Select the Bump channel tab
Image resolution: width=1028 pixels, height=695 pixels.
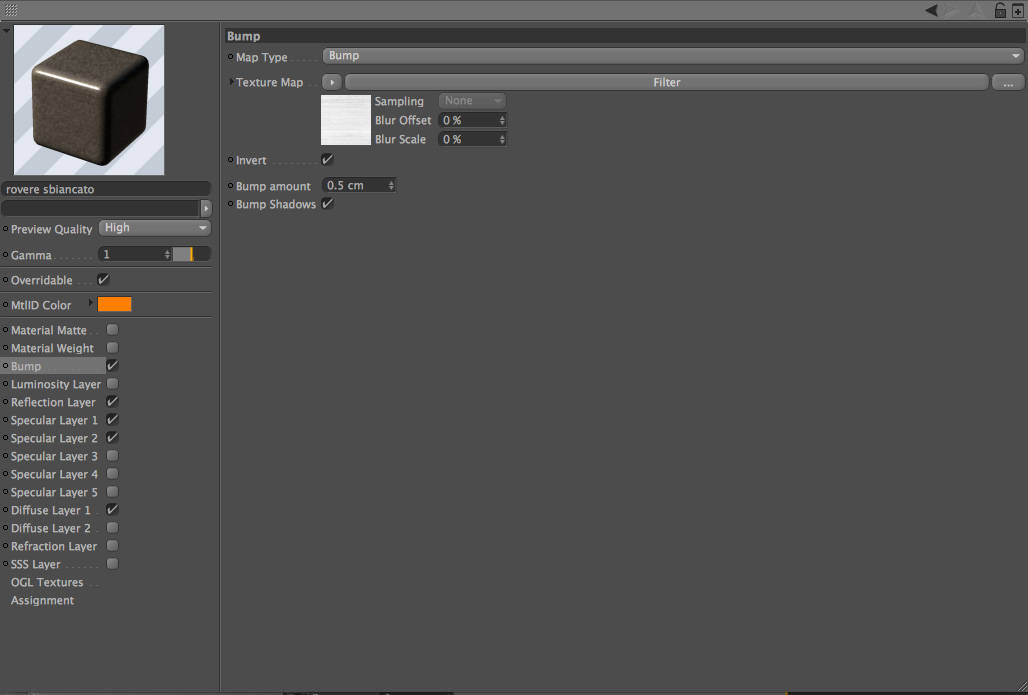click(26, 366)
